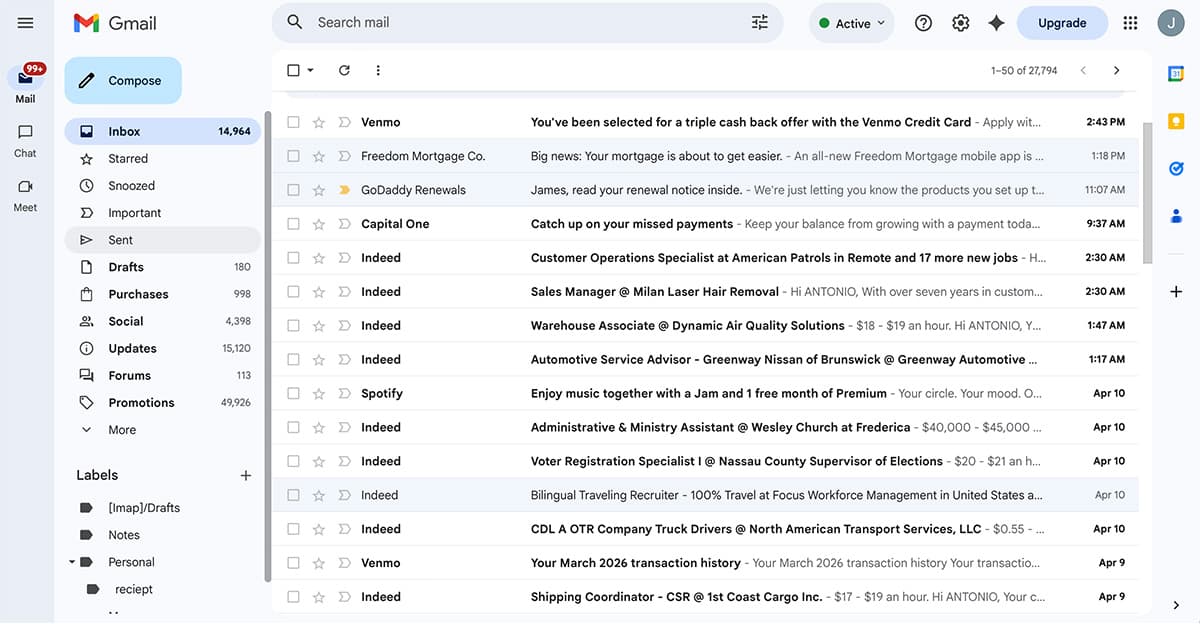This screenshot has height=624, width=1200.
Task: Open the Starred folder
Action: pos(162,159)
